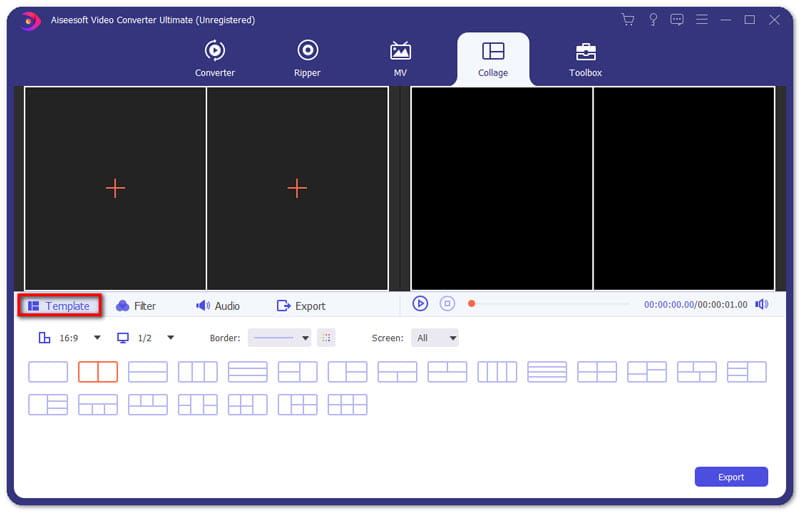This screenshot has width=800, height=512.
Task: Click the 00:00:00.00/00:00:01.00 time display
Action: [x=696, y=305]
